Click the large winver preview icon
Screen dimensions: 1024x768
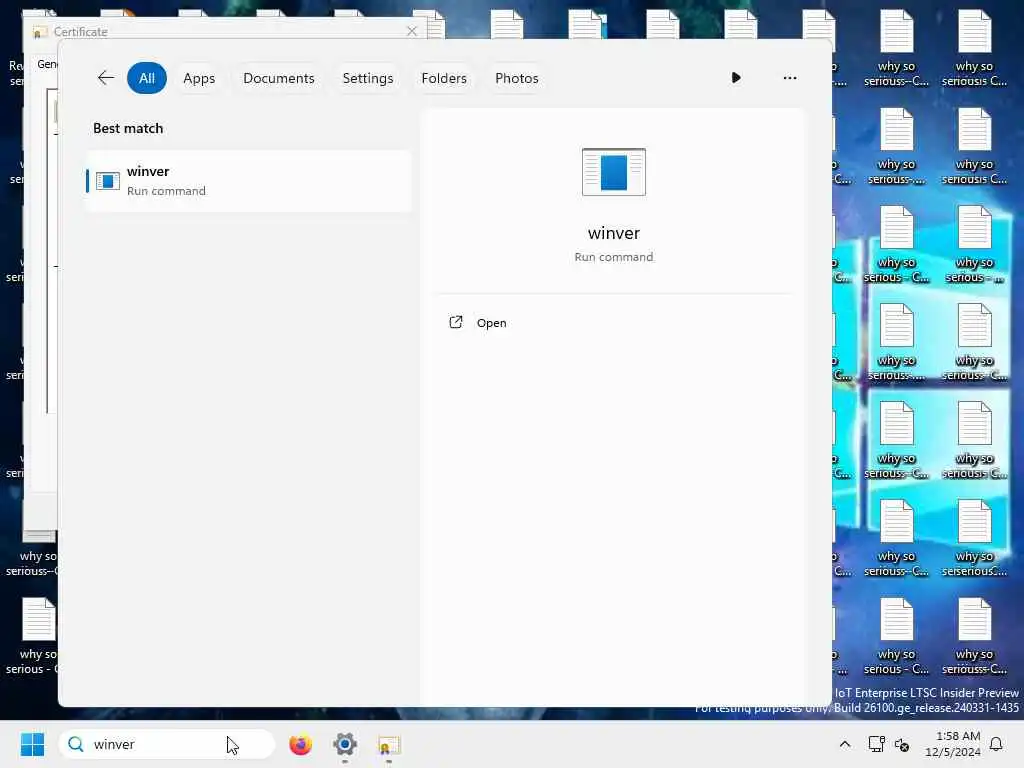[613, 172]
